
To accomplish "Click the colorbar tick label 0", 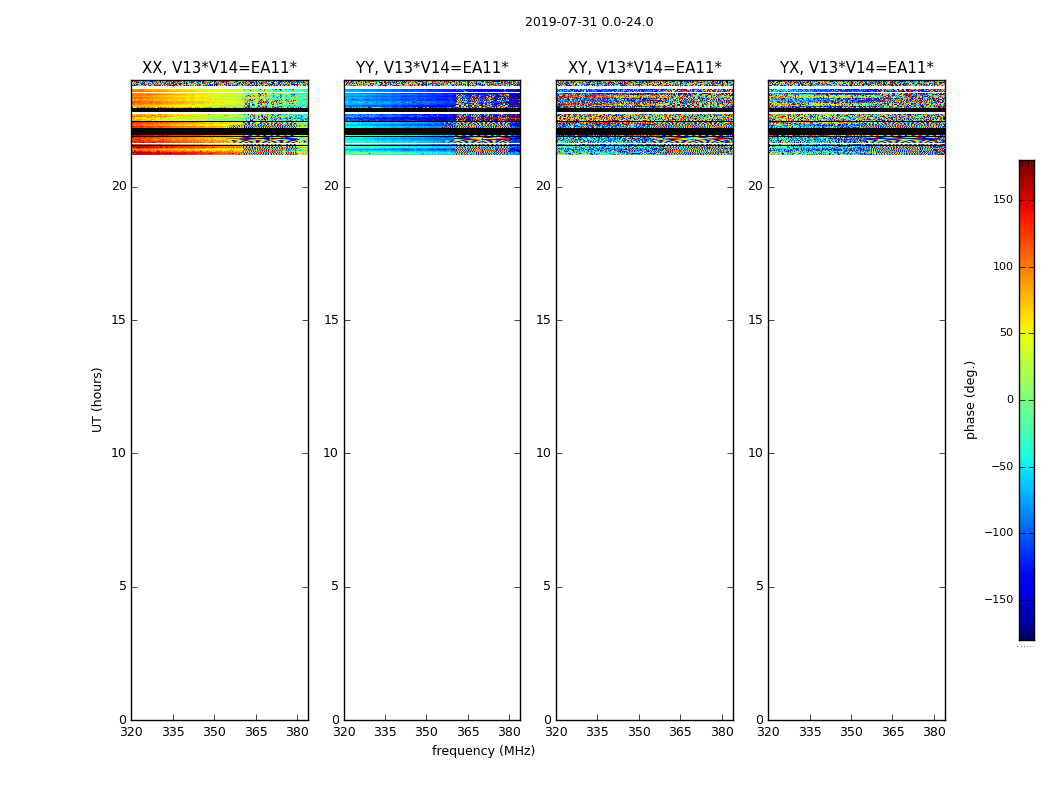I will point(1009,400).
